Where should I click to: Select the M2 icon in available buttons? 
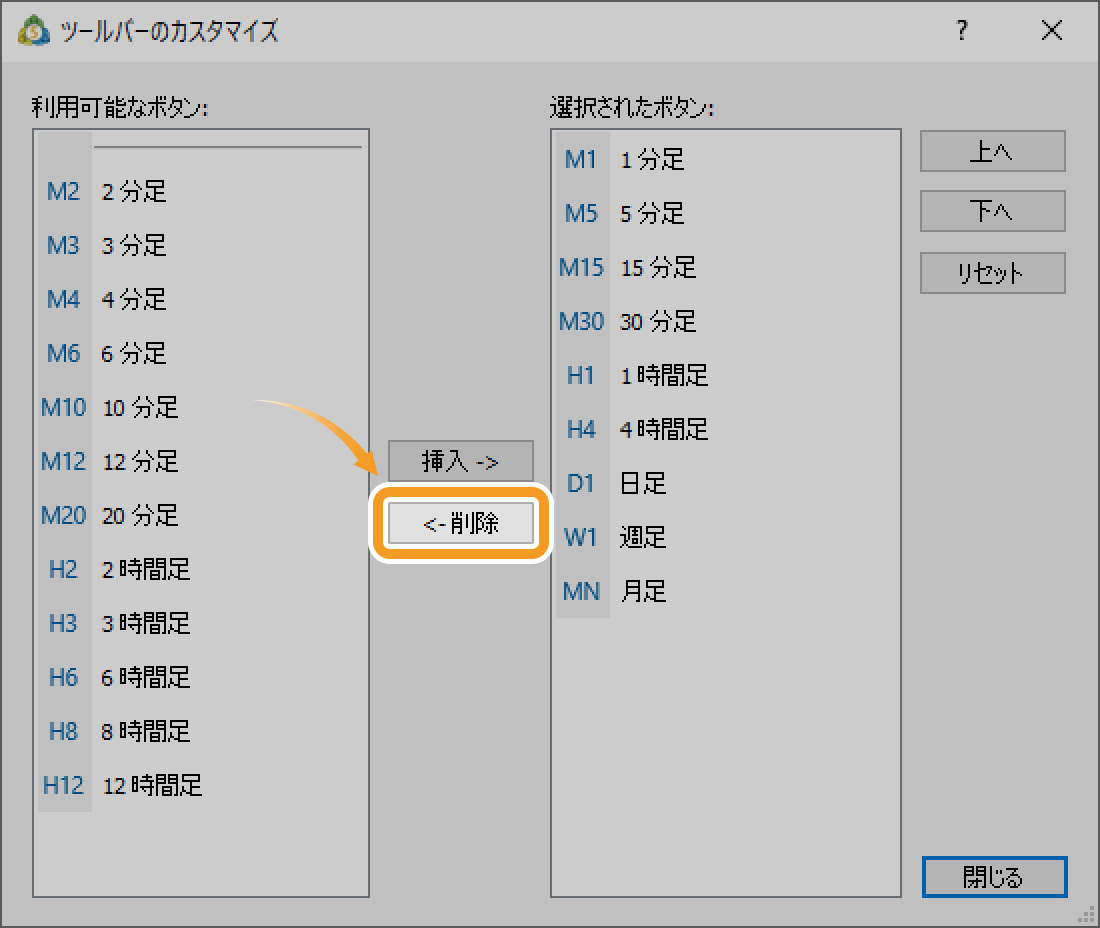tap(63, 191)
